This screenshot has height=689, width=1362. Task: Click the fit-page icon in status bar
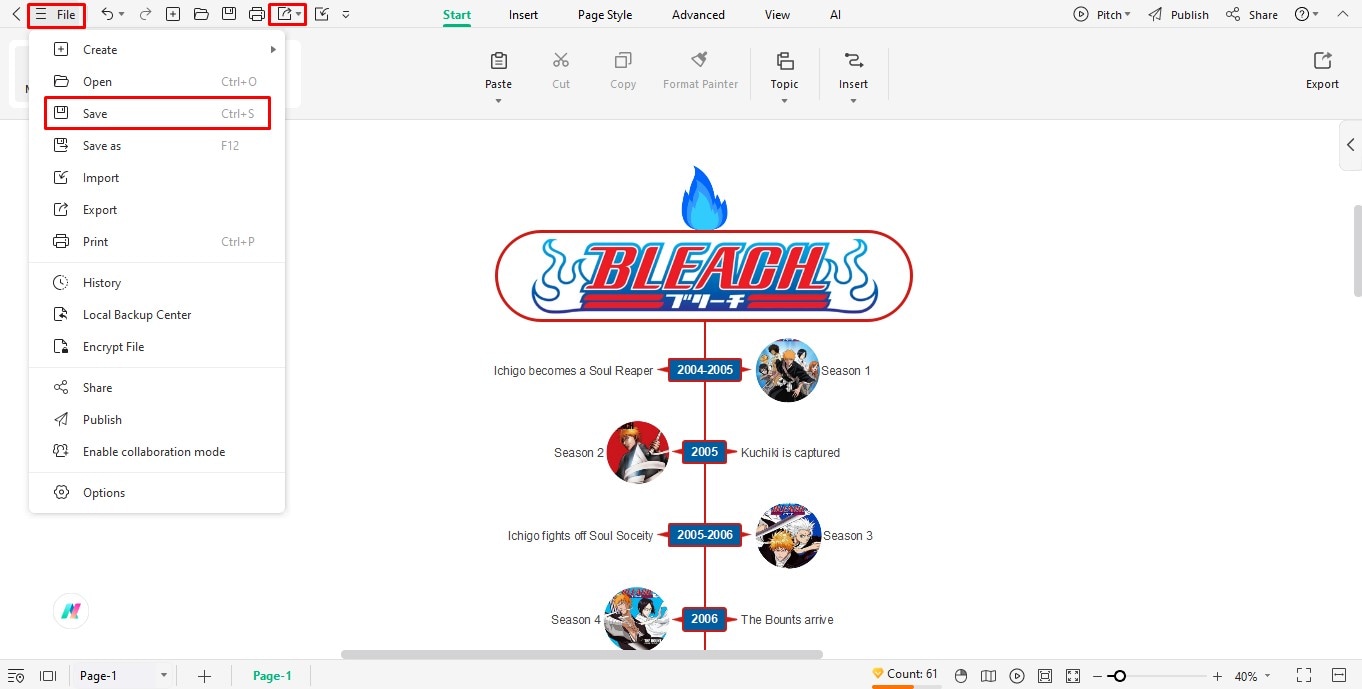pyautogui.click(x=1045, y=676)
